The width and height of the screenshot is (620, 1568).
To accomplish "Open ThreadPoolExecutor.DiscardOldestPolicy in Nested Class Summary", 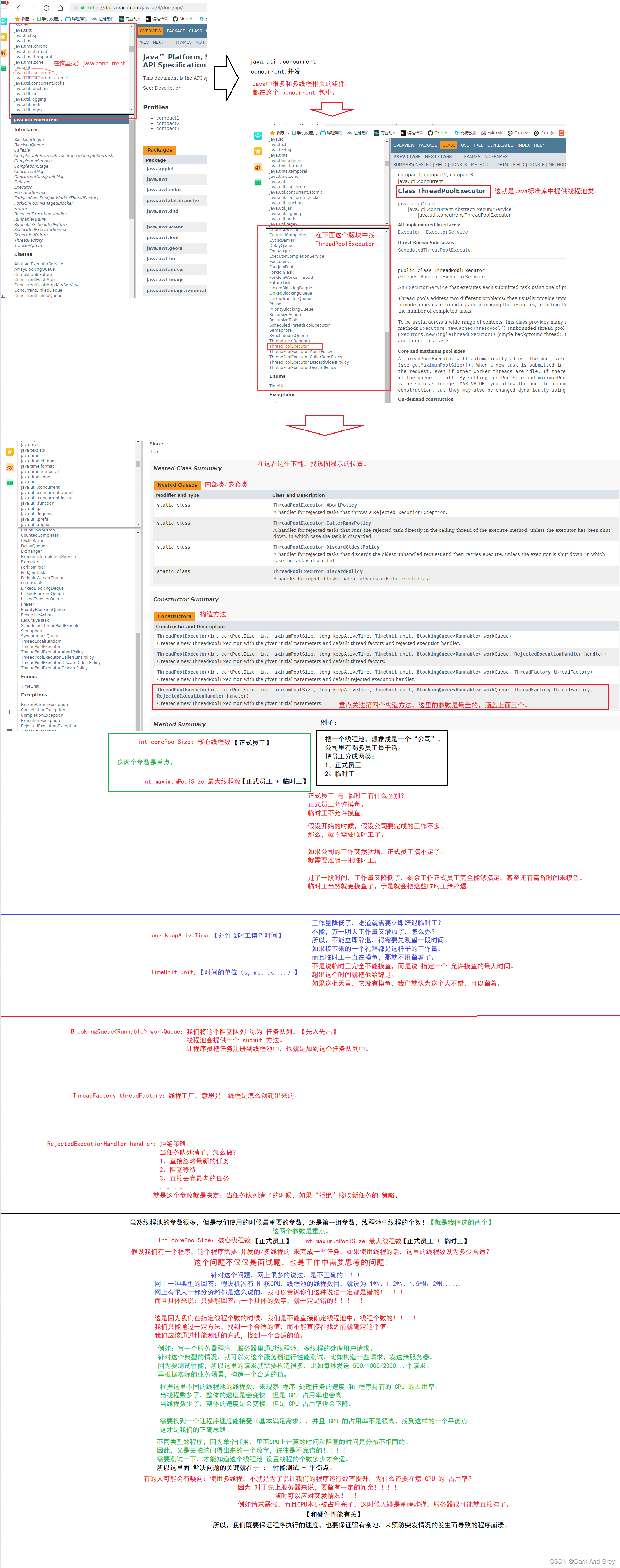I will coord(326,547).
